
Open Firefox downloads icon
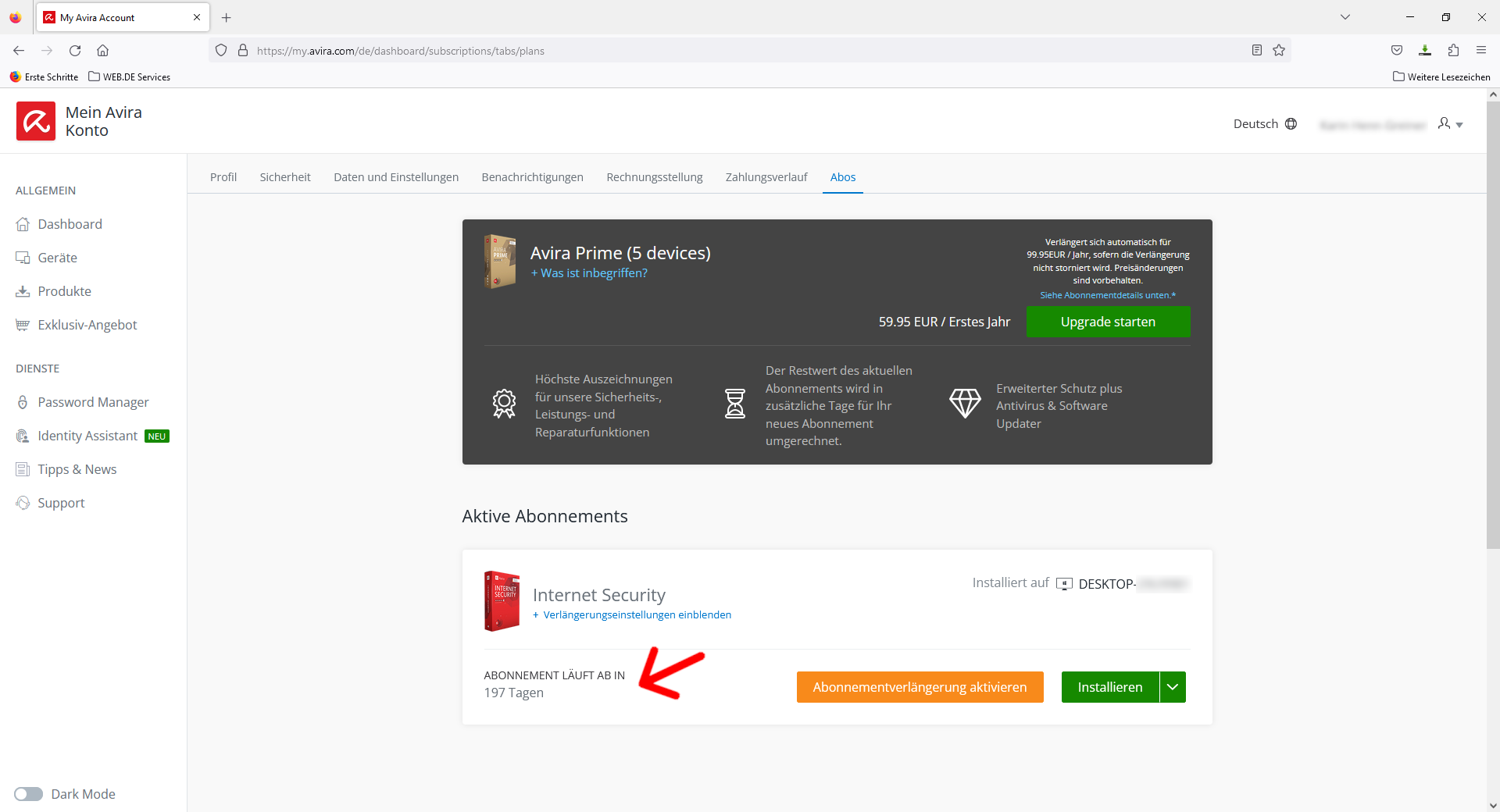(x=1425, y=51)
